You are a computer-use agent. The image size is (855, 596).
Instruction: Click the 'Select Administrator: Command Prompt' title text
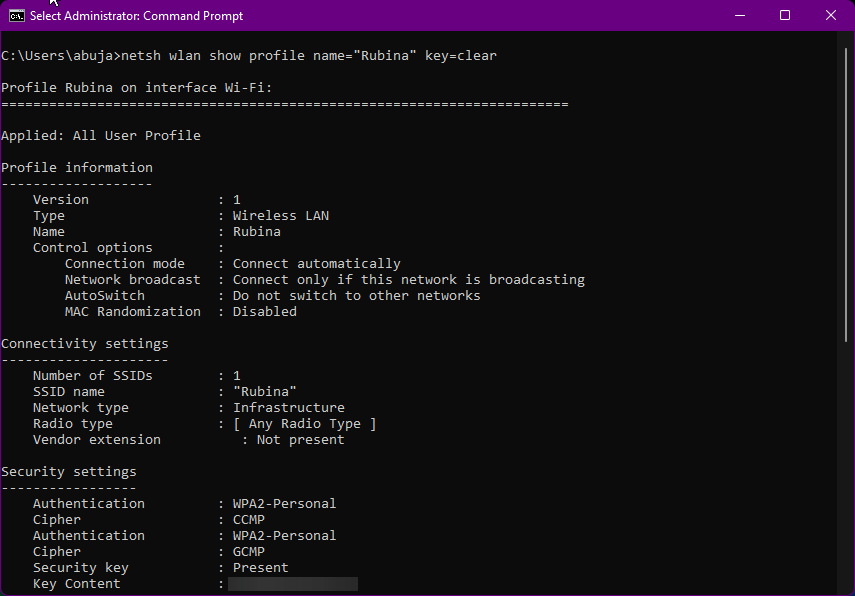pos(136,16)
